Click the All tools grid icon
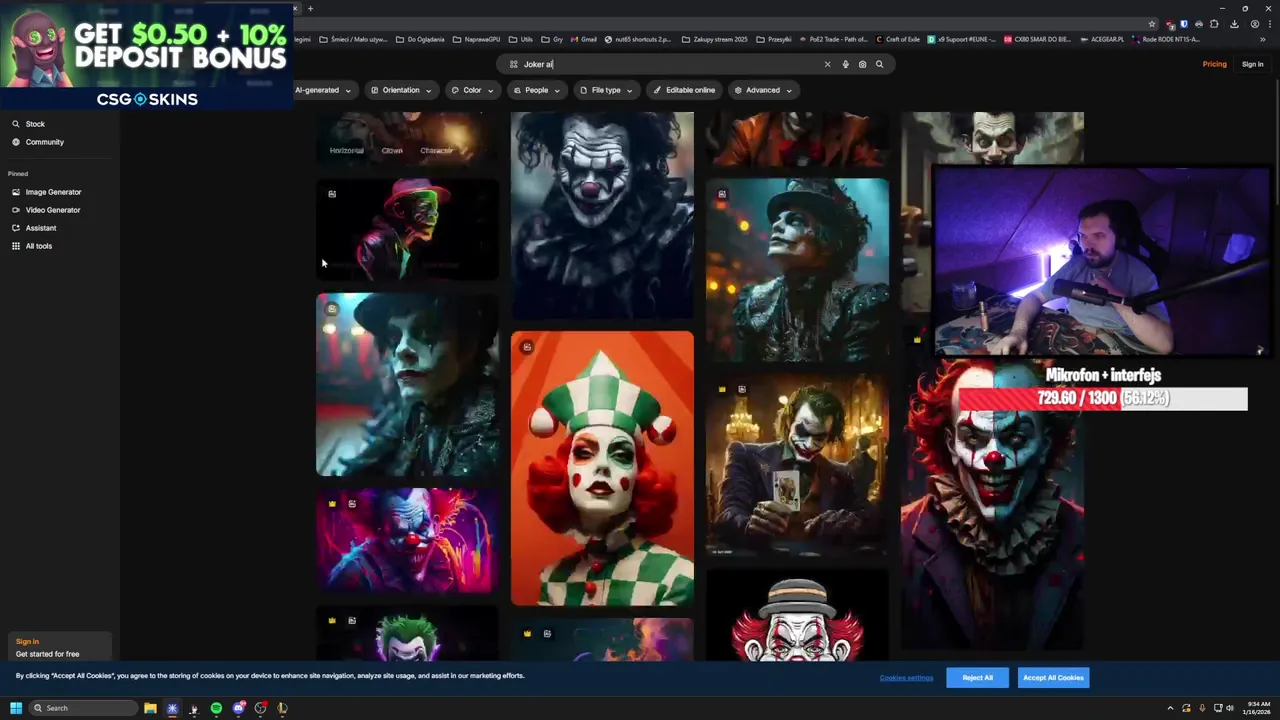 pyautogui.click(x=16, y=246)
